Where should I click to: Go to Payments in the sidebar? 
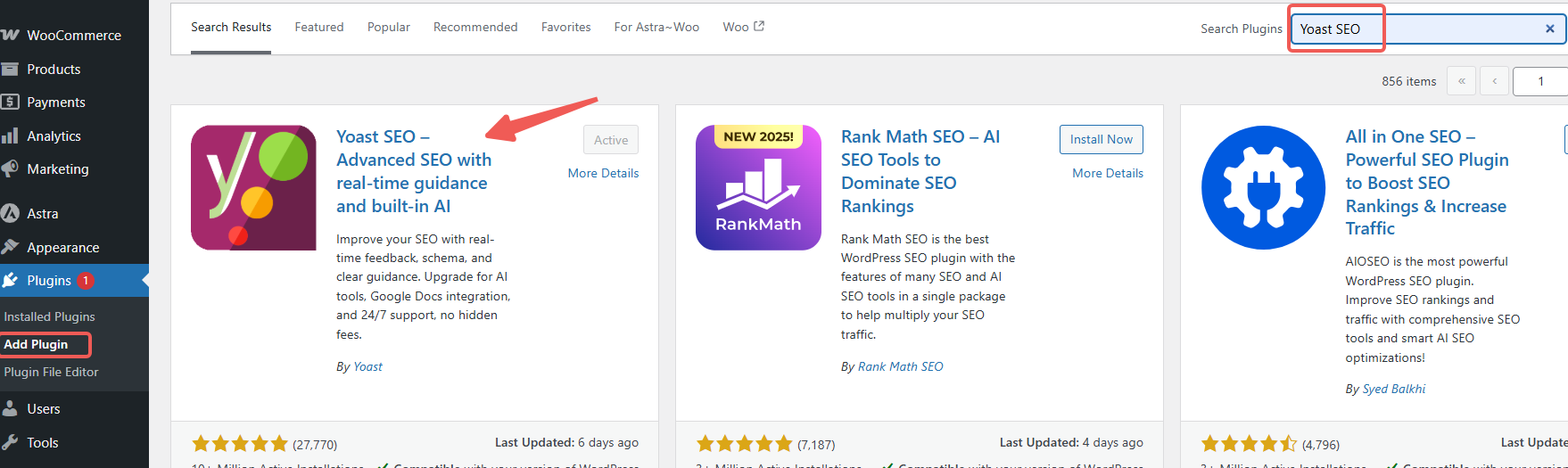pyautogui.click(x=56, y=103)
